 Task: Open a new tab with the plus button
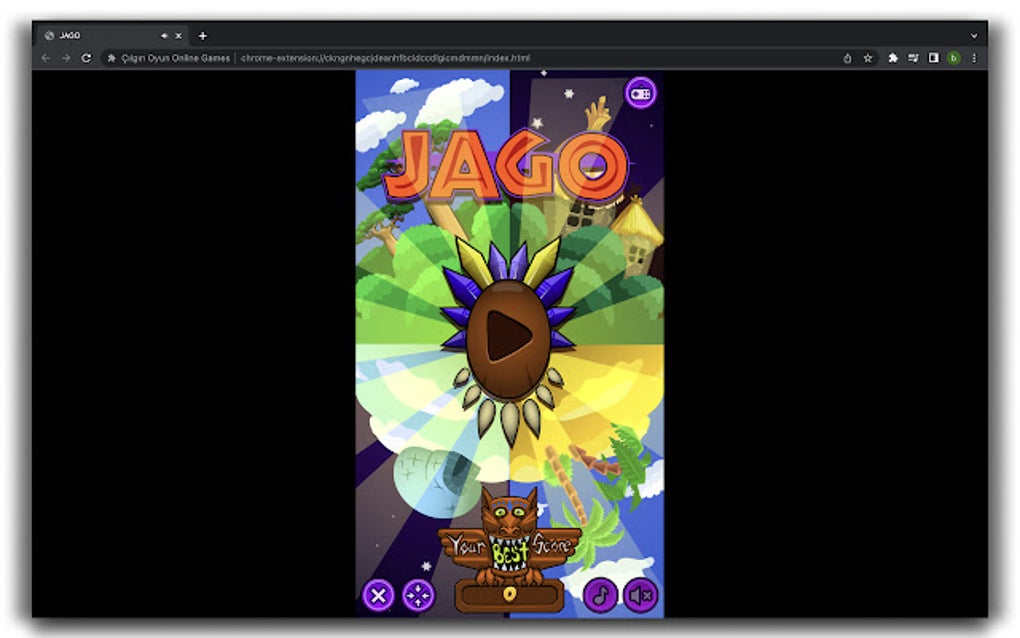[x=201, y=35]
